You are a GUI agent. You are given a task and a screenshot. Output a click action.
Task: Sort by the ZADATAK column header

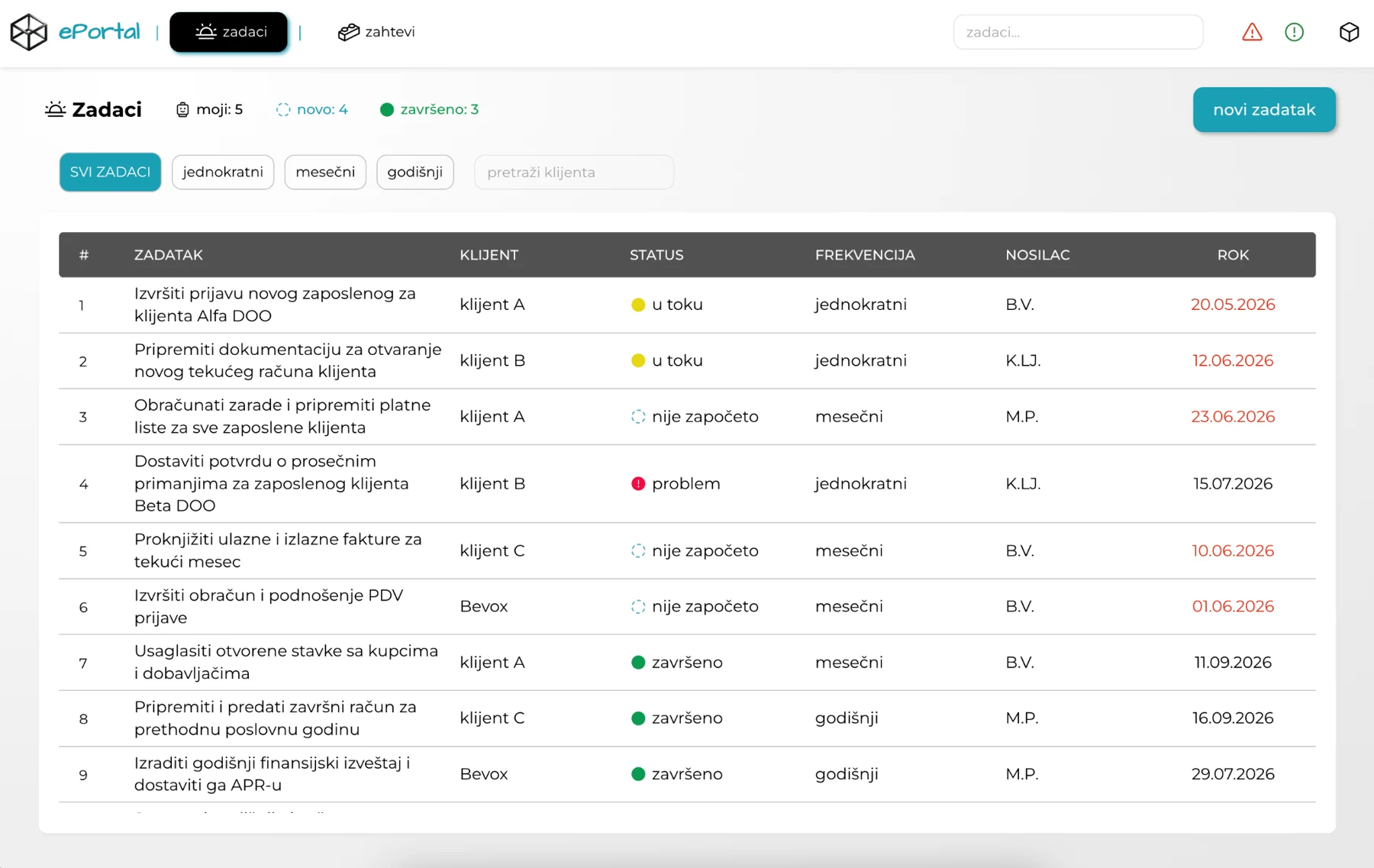coord(169,255)
